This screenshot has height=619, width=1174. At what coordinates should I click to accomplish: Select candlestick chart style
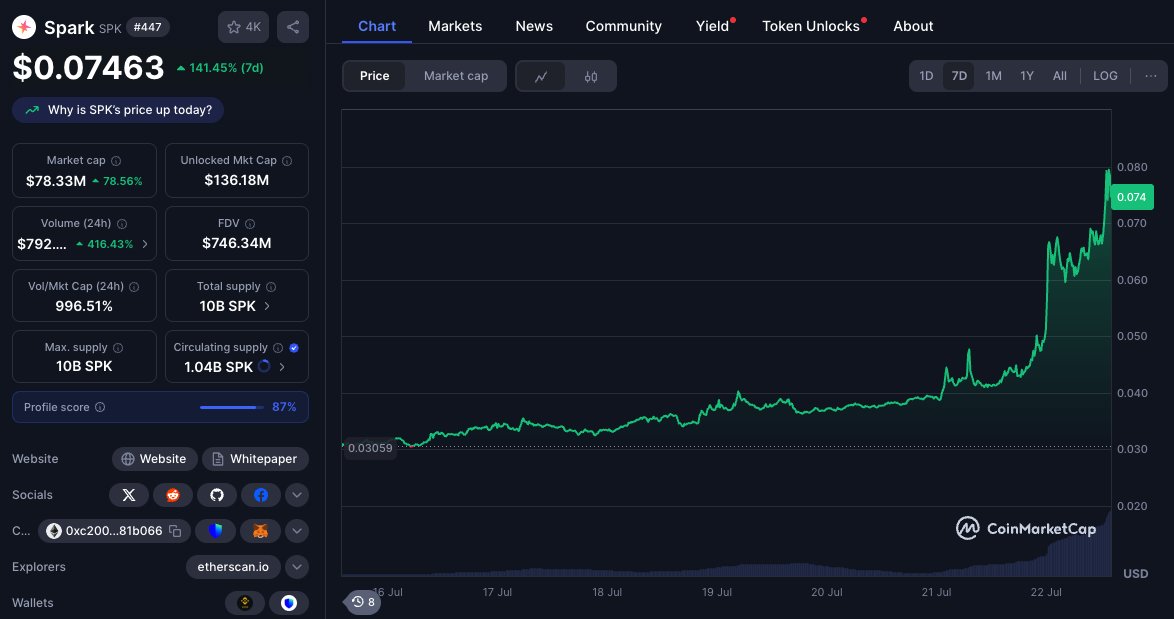591,76
